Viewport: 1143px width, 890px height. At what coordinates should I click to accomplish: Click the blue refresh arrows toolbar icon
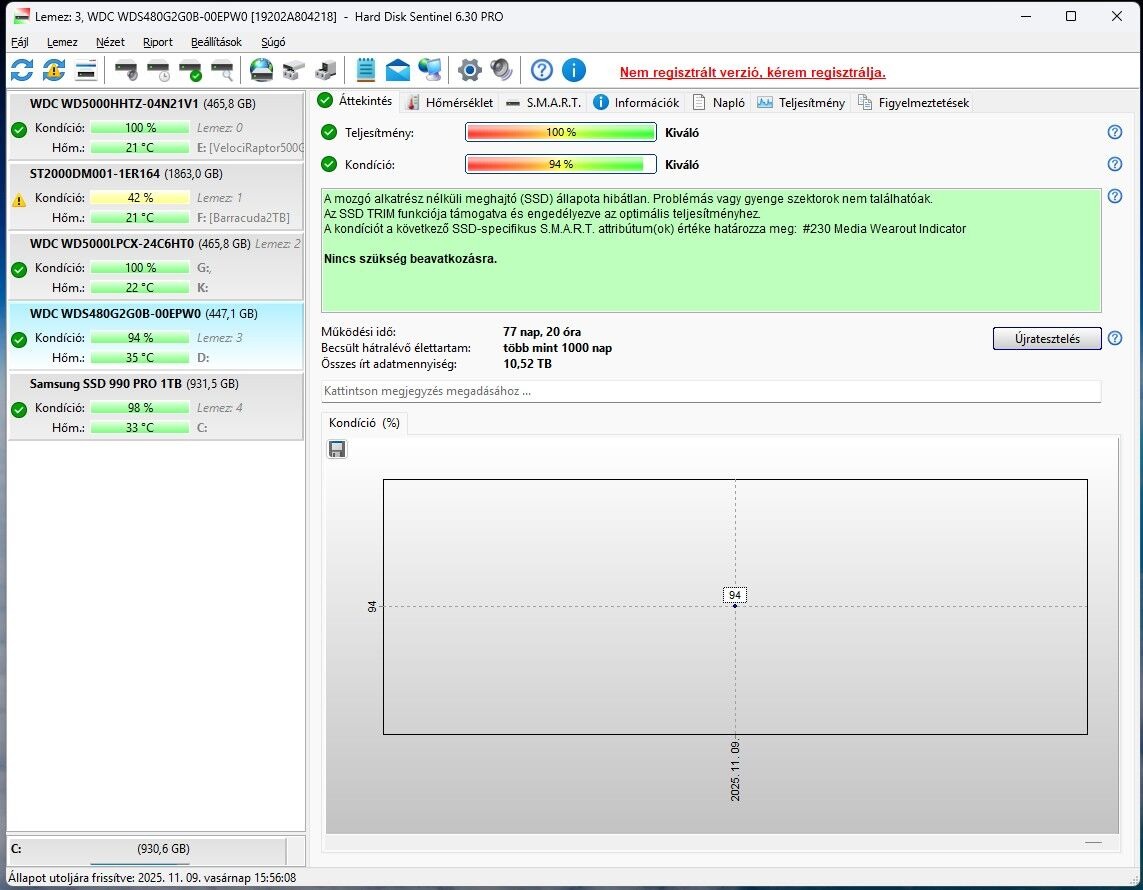(22, 71)
